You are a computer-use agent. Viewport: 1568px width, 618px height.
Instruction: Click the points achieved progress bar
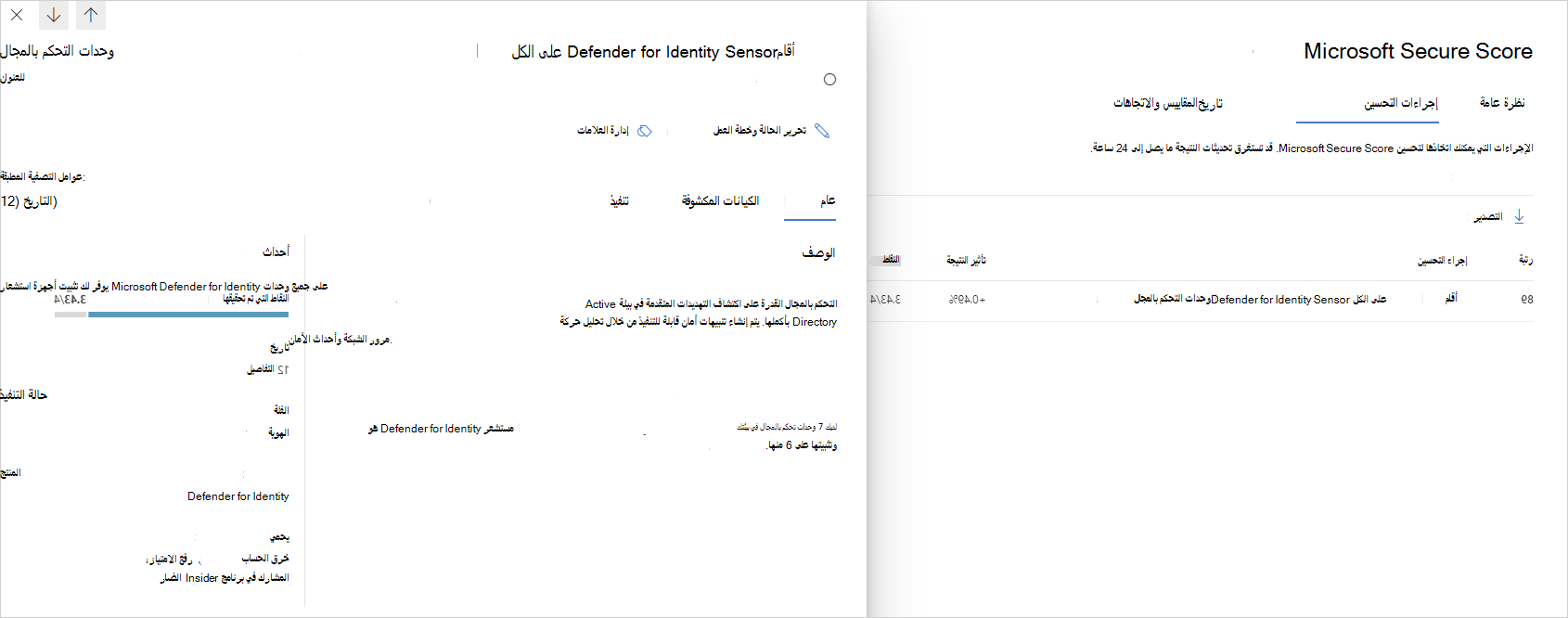point(172,315)
